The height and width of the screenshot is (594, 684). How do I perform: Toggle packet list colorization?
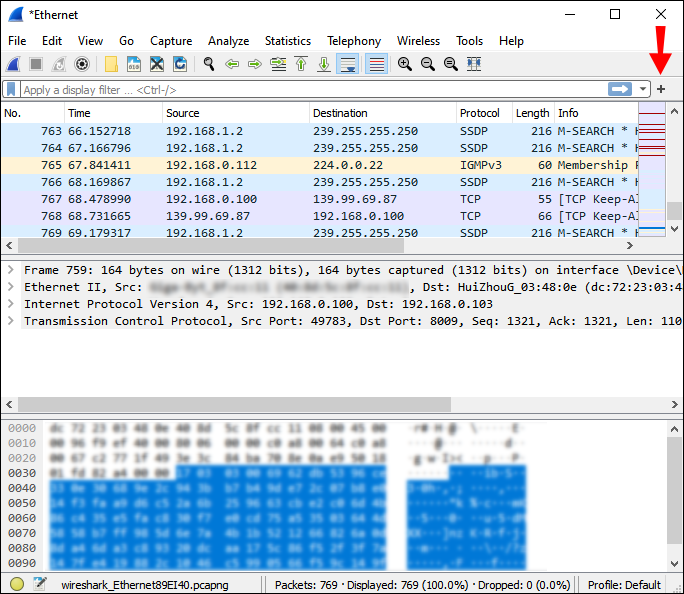coord(377,64)
